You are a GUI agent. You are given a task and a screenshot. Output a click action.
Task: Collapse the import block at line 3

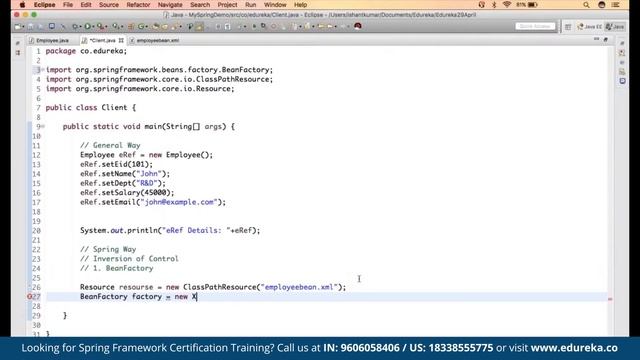coord(43,70)
